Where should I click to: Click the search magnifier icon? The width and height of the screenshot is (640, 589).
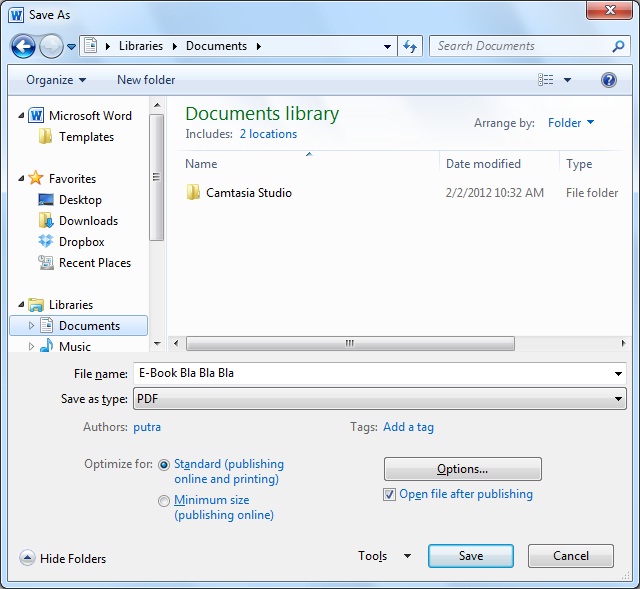[618, 46]
